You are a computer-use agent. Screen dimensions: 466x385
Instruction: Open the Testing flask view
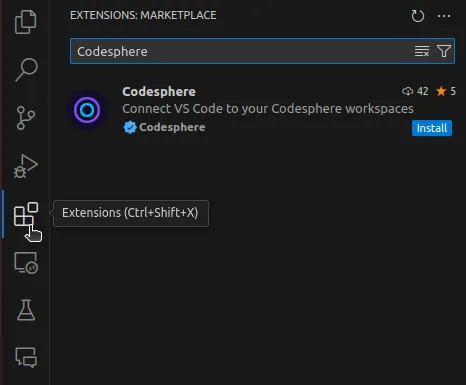(26, 310)
